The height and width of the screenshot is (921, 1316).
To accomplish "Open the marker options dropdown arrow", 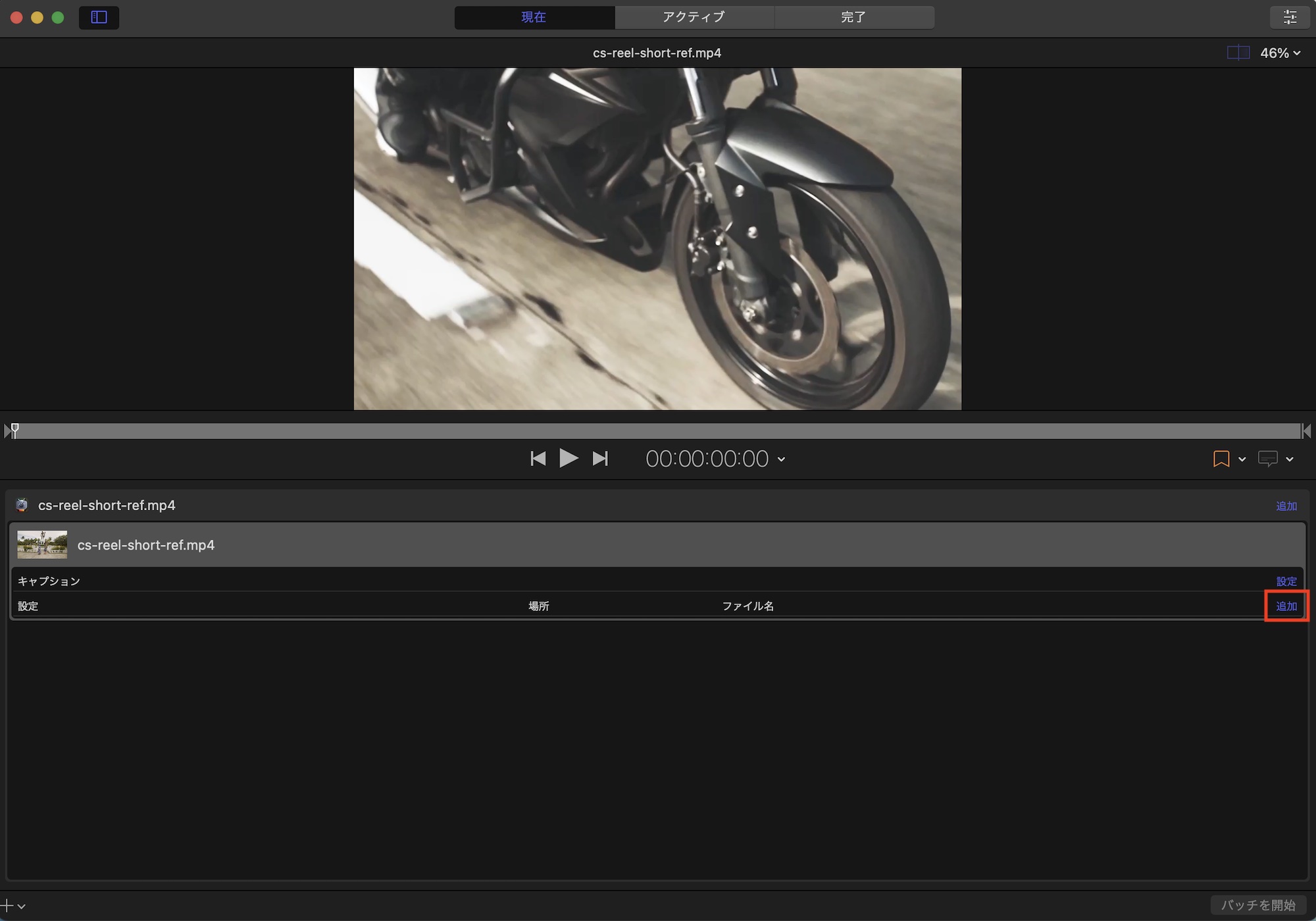I will pos(1242,460).
